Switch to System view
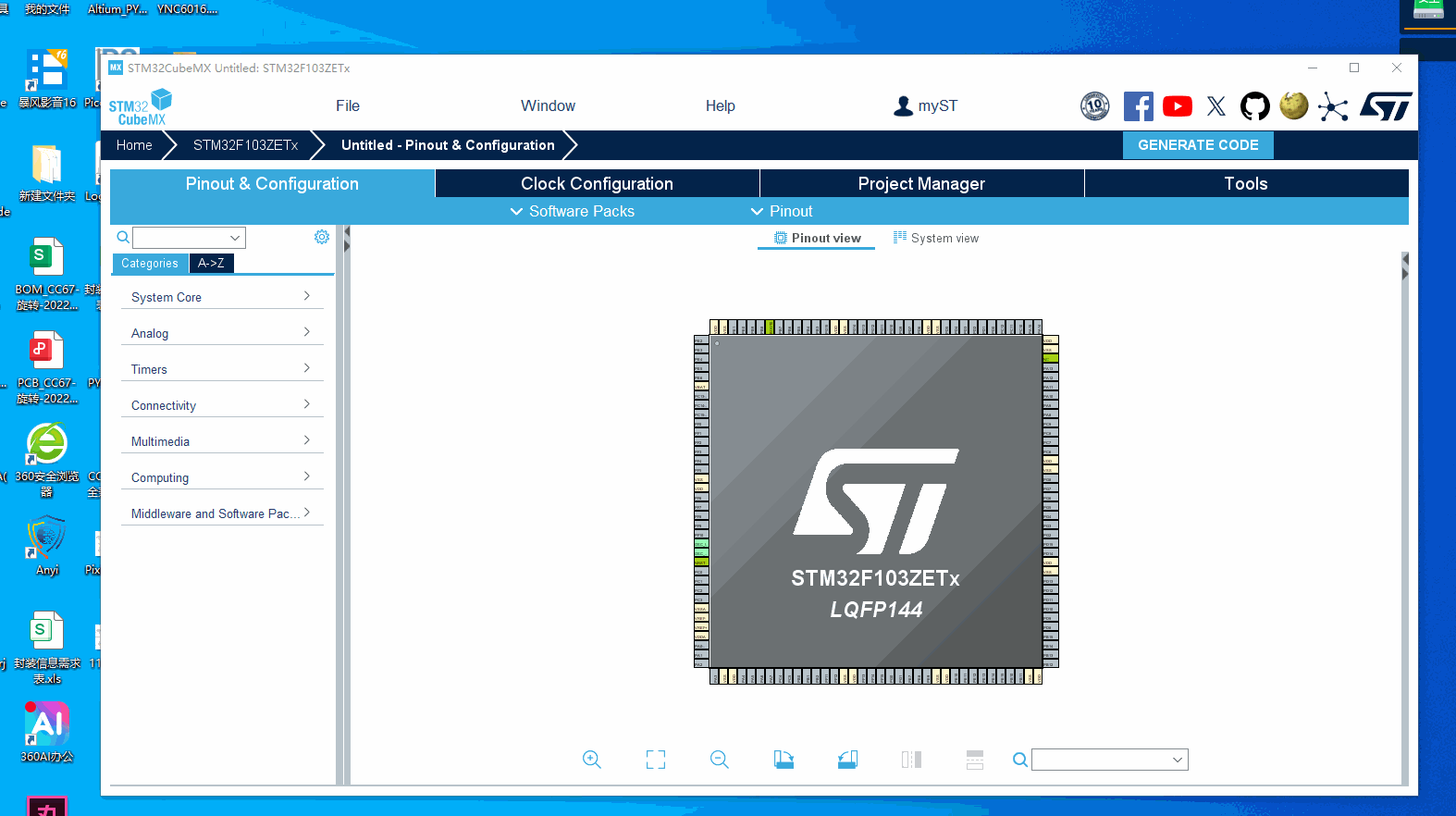The width and height of the screenshot is (1456, 816). pos(935,238)
